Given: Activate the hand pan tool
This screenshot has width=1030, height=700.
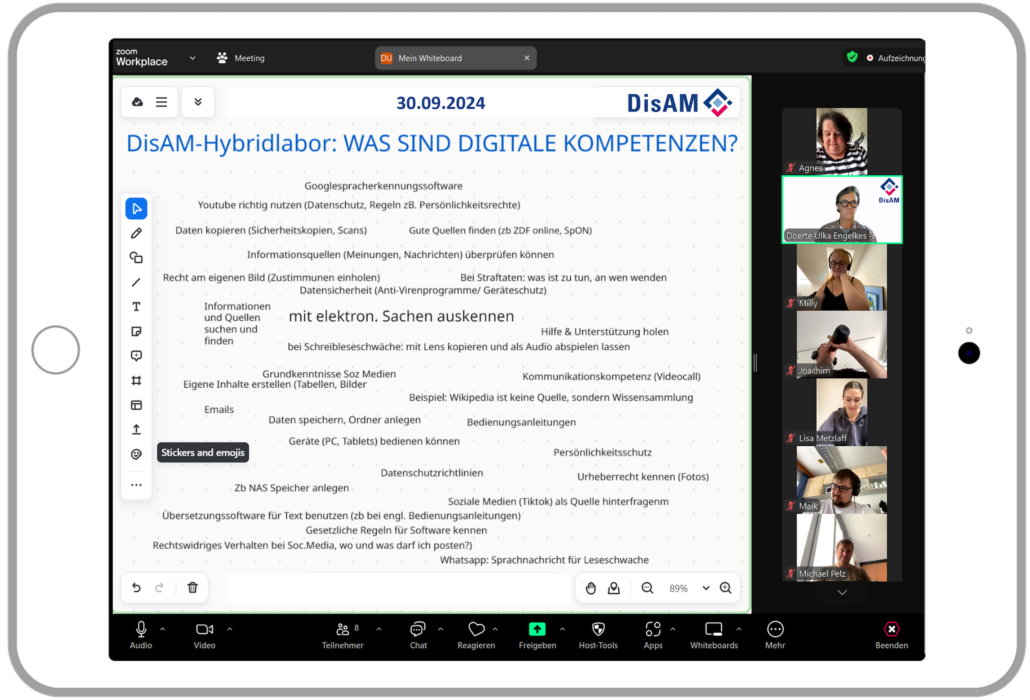Looking at the screenshot, I should coord(590,588).
